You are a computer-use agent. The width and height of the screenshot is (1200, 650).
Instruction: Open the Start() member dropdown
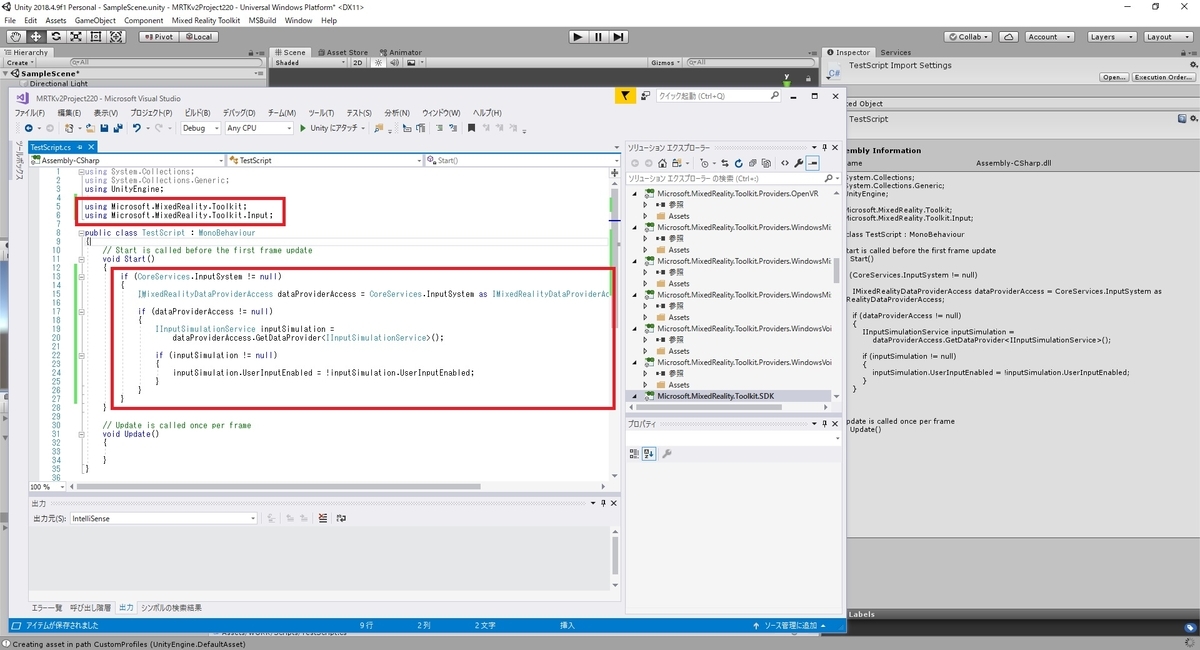click(520, 160)
